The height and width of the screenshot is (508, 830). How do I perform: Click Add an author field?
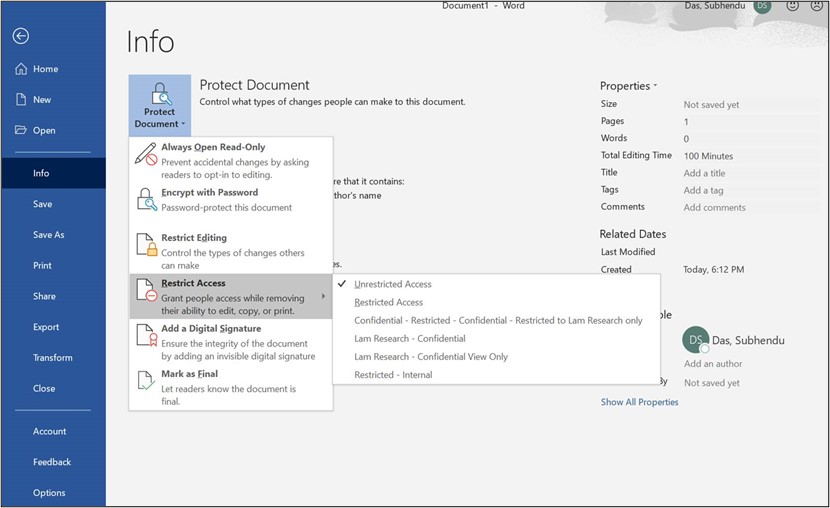pos(712,364)
